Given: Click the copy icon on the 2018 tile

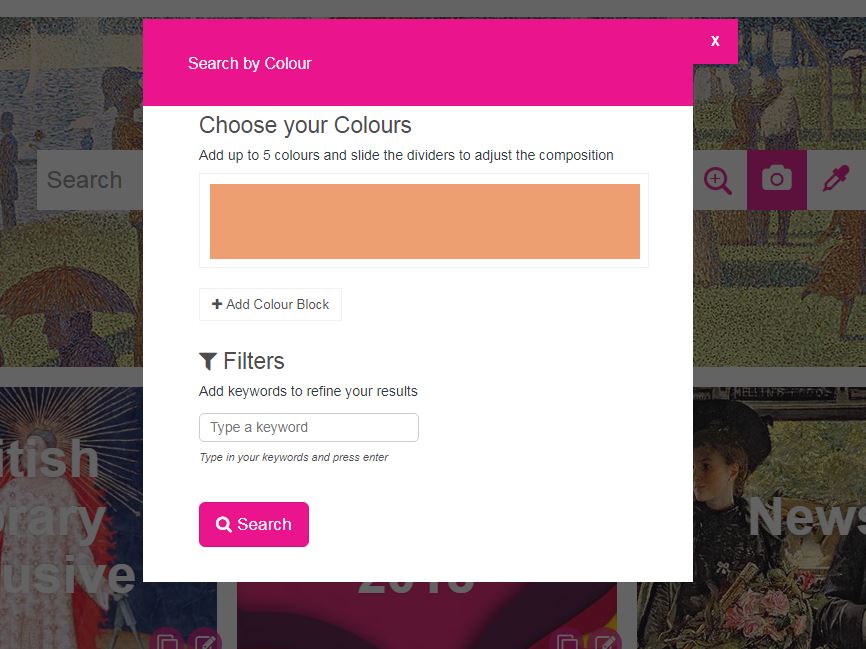Looking at the screenshot, I should point(567,642).
